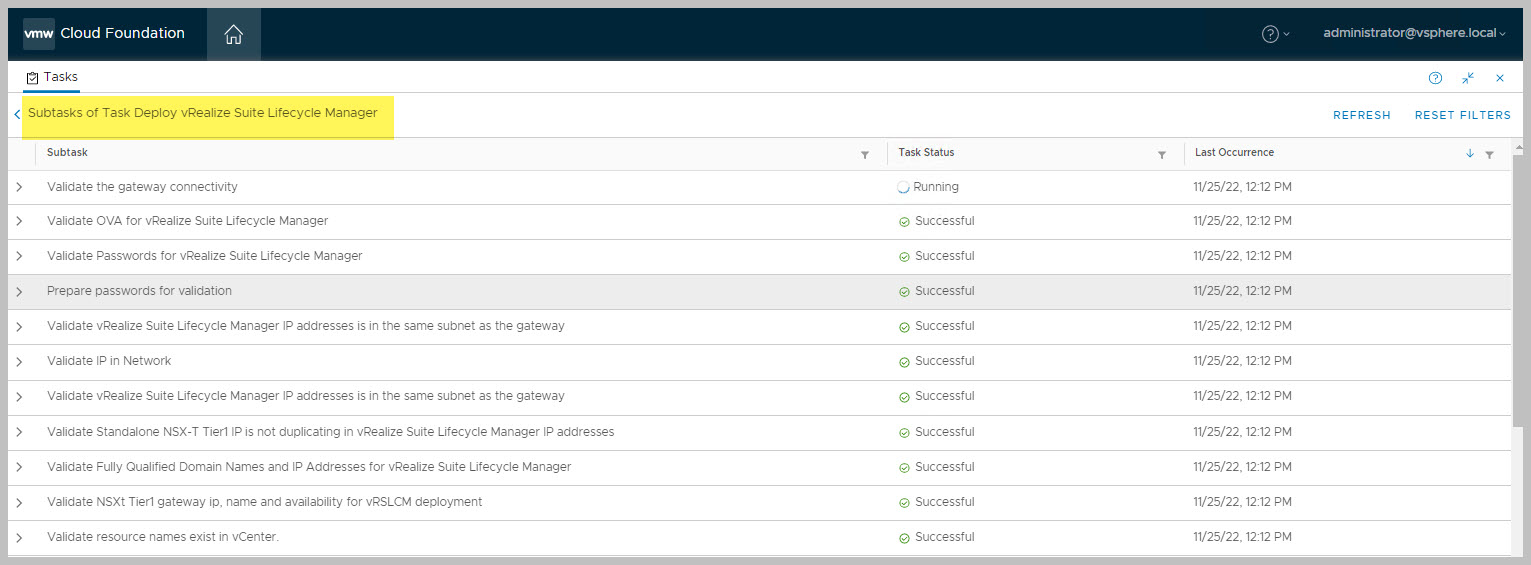Open the help question mark menu
This screenshot has height=565, width=1531.
point(1274,34)
